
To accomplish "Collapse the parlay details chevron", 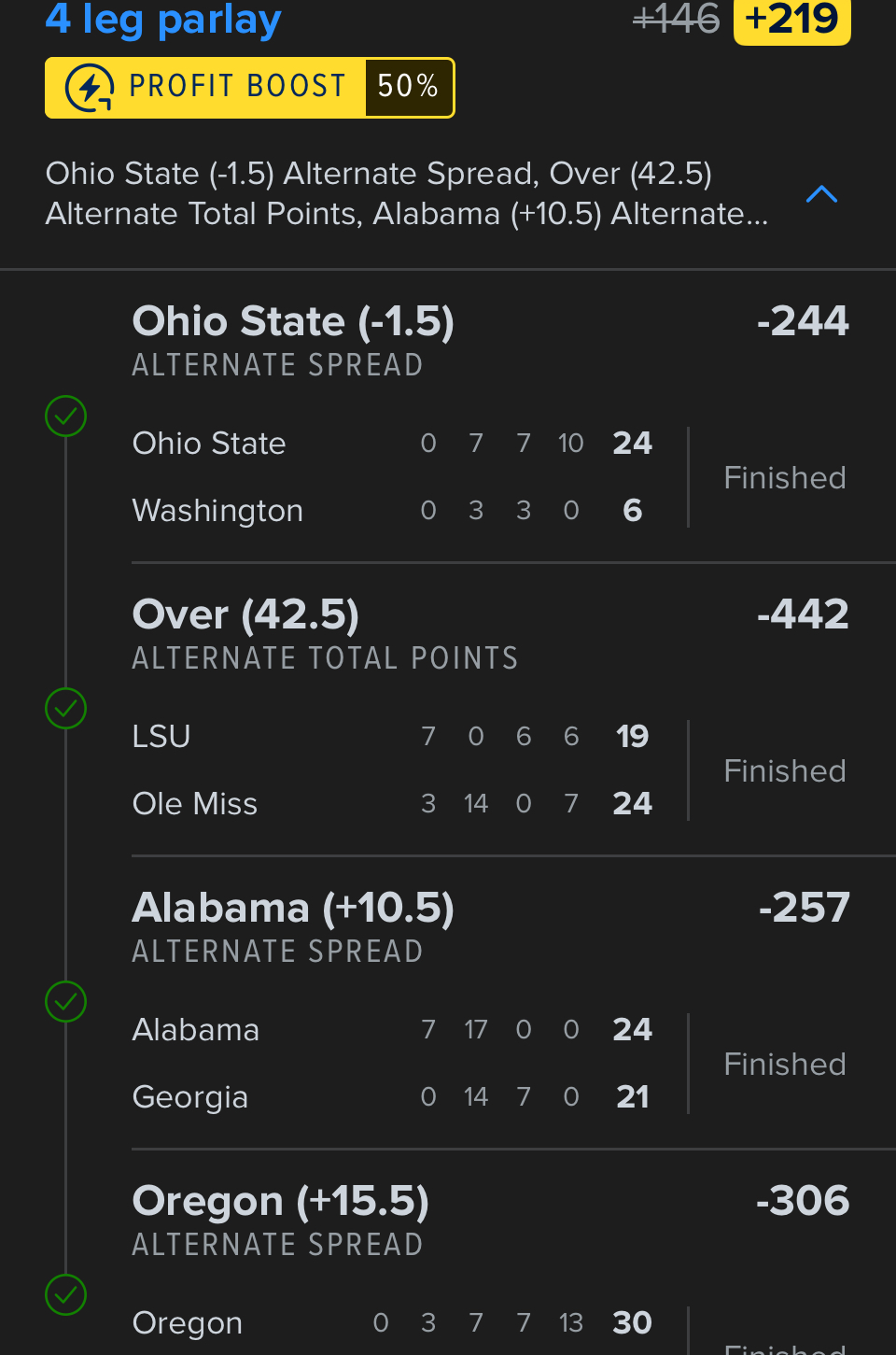I will tap(821, 194).
